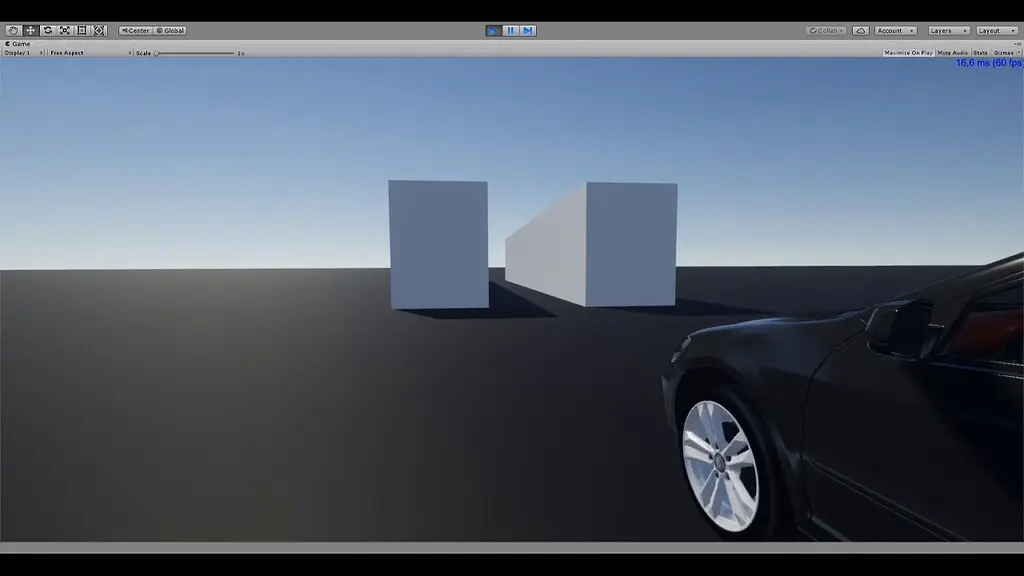Open the Account dropdown
This screenshot has width=1024, height=576.
(895, 31)
